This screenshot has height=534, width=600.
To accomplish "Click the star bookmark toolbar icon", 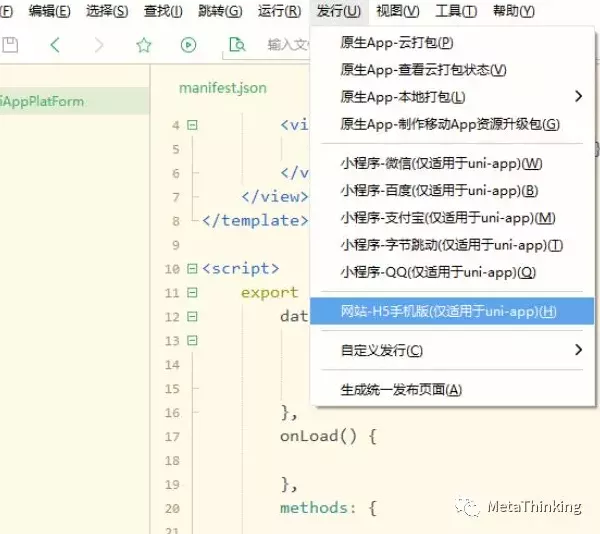I will pyautogui.click(x=144, y=45).
